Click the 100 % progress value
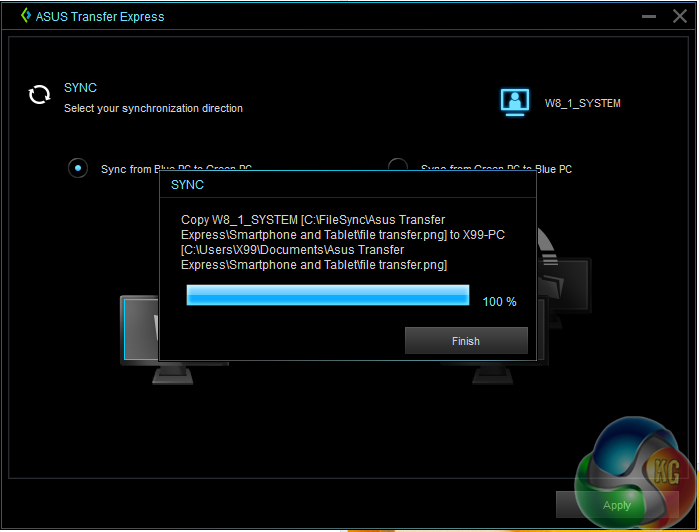Viewport: 699px width, 532px height. [x=499, y=302]
